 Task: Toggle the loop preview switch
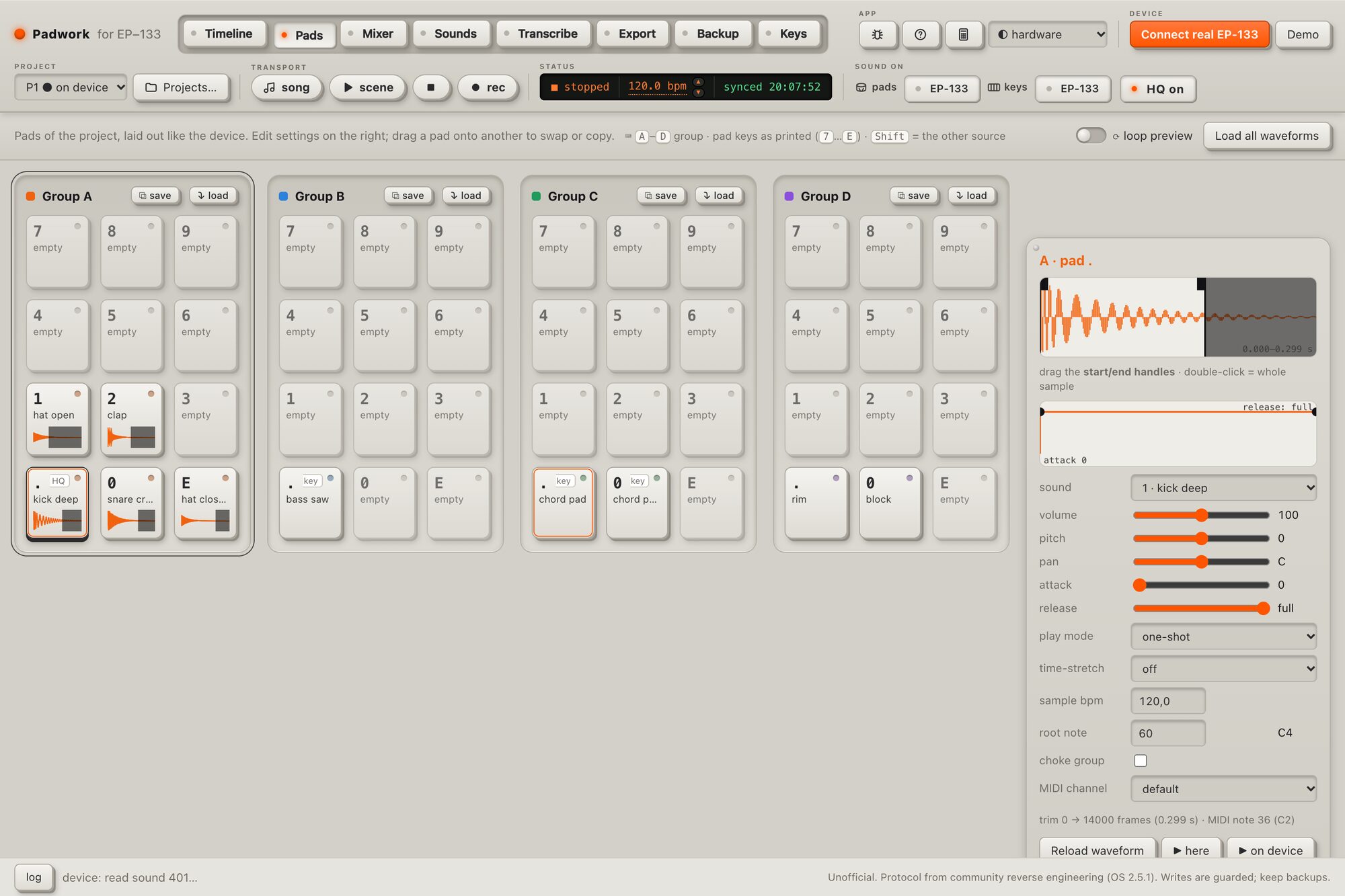click(x=1091, y=135)
